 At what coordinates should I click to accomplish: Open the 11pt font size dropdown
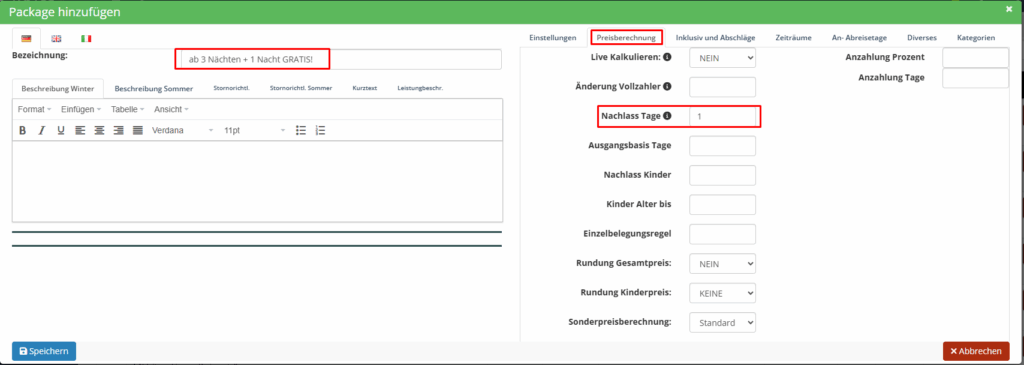[254, 131]
